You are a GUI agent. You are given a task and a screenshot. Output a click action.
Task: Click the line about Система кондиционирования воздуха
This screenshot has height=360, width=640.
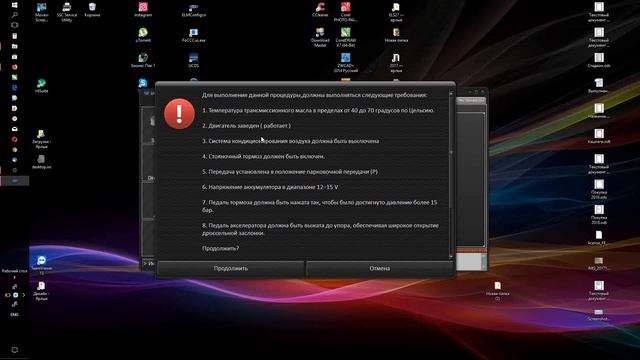(291, 141)
